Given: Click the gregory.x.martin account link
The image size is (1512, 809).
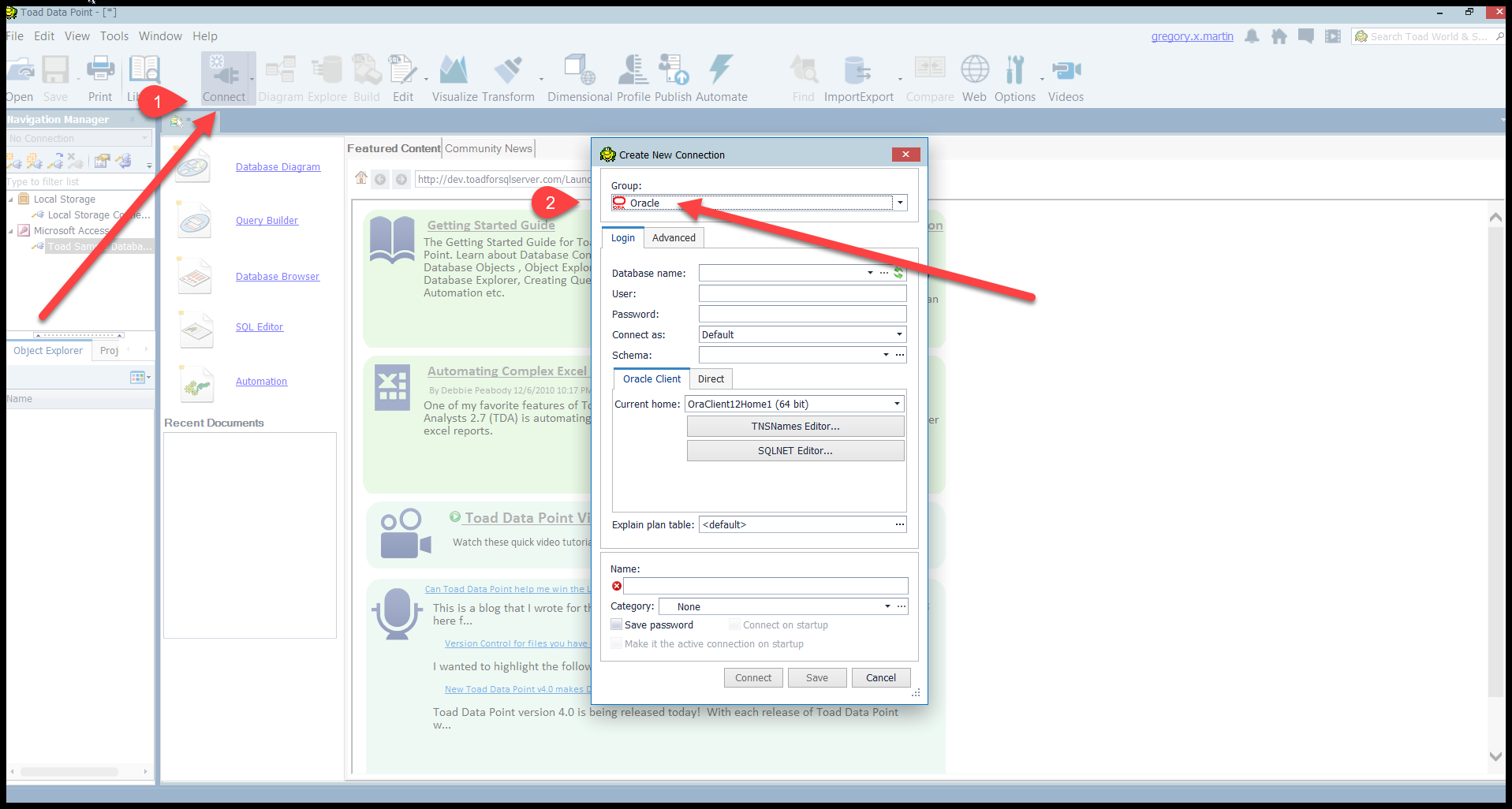Looking at the screenshot, I should (x=1192, y=36).
